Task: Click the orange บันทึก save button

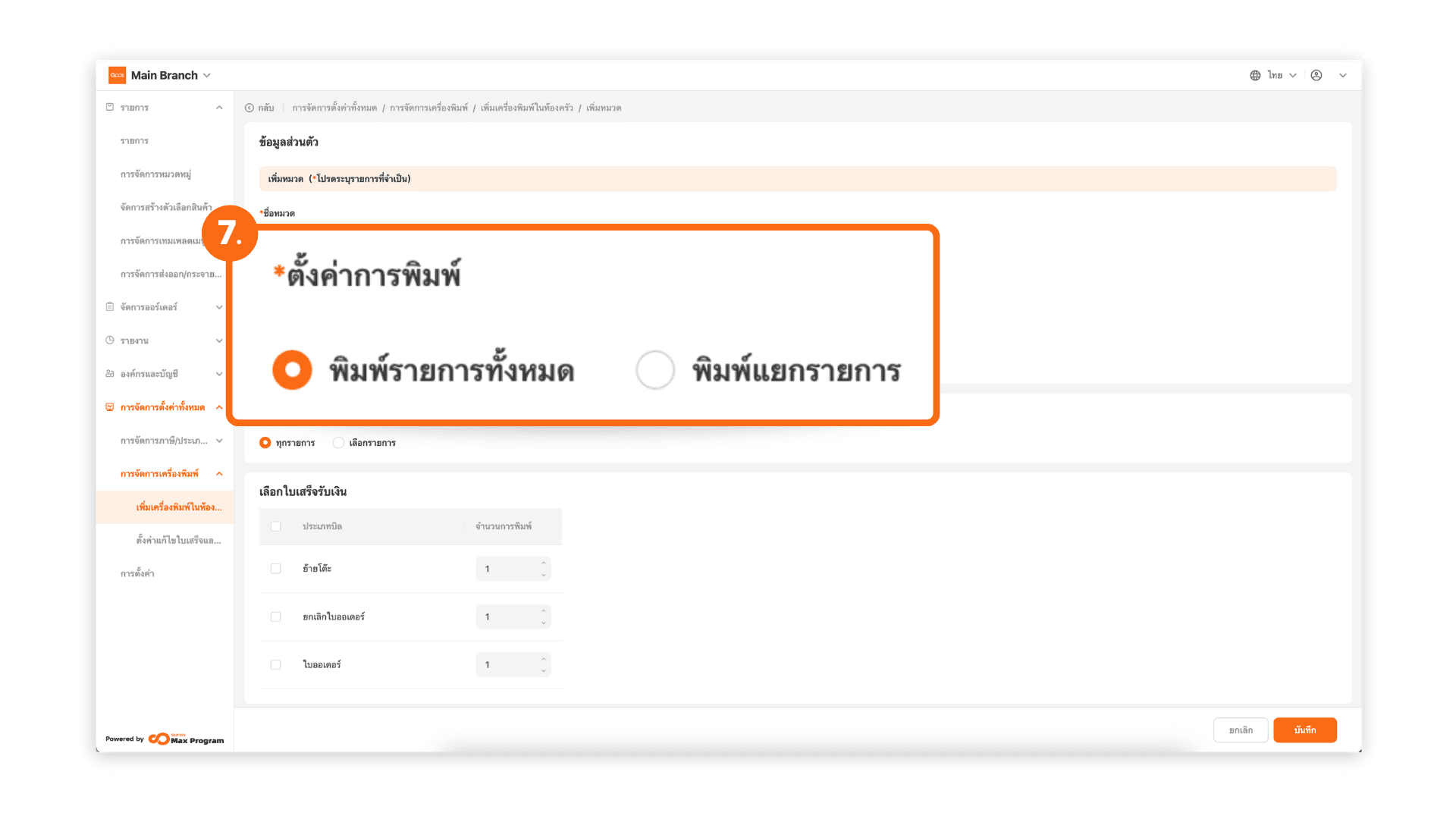Action: 1304,730
